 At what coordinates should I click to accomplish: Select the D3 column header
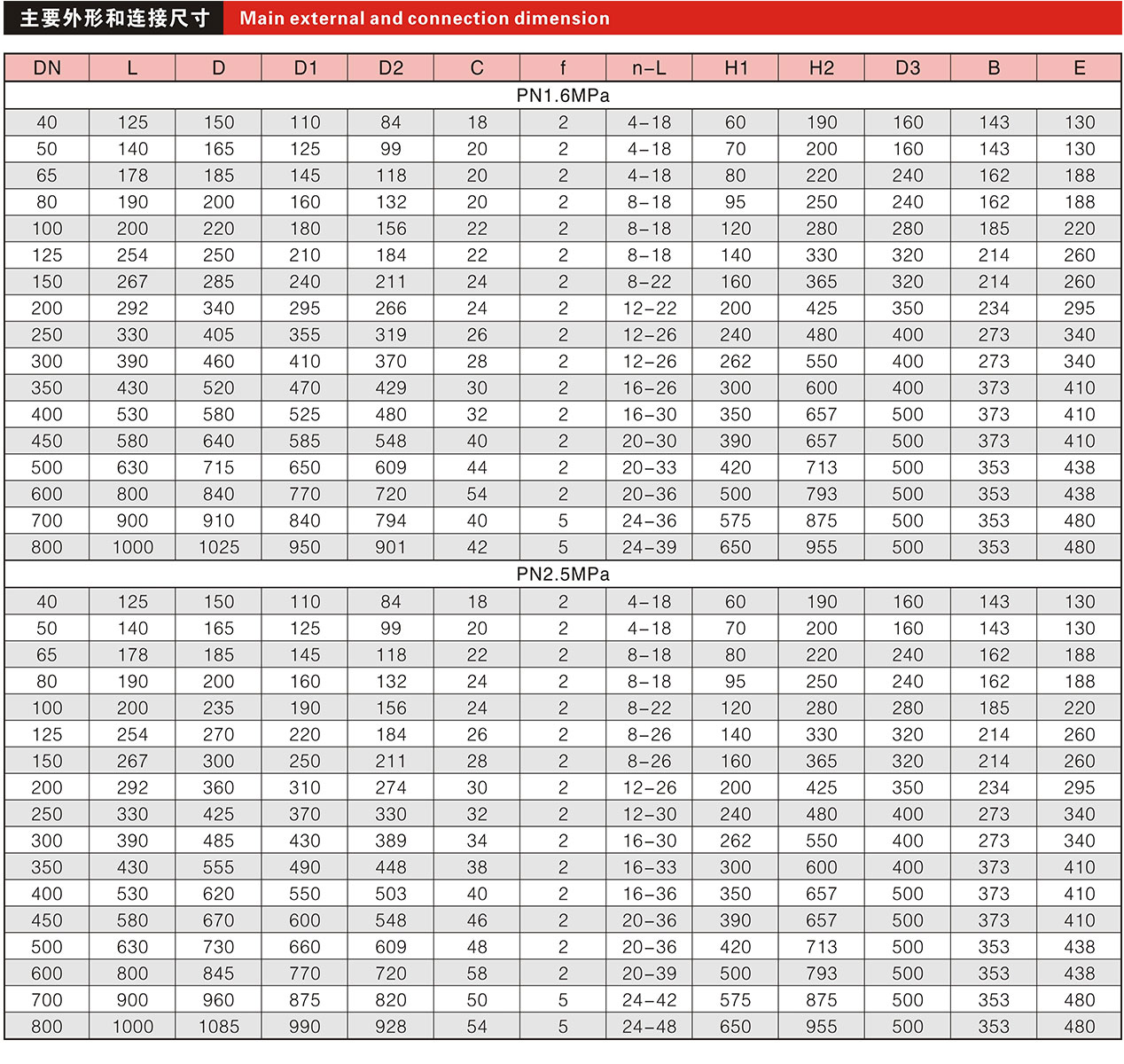click(x=908, y=68)
